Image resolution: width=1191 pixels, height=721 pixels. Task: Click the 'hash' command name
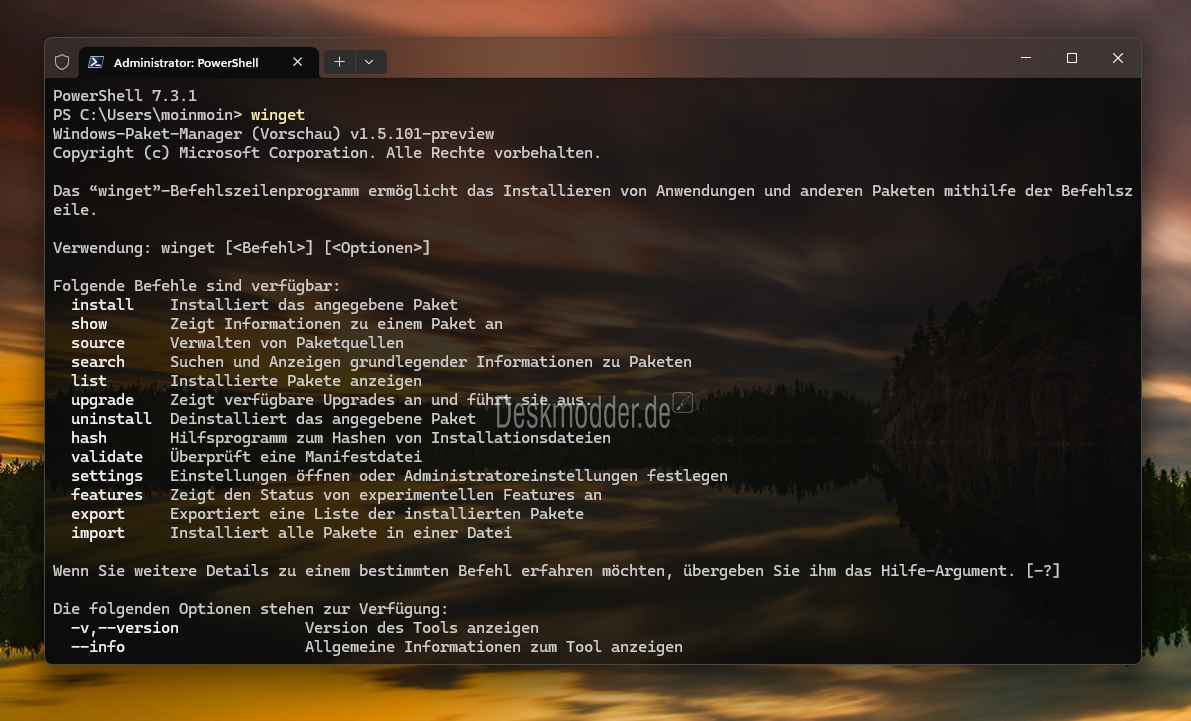[x=89, y=438]
